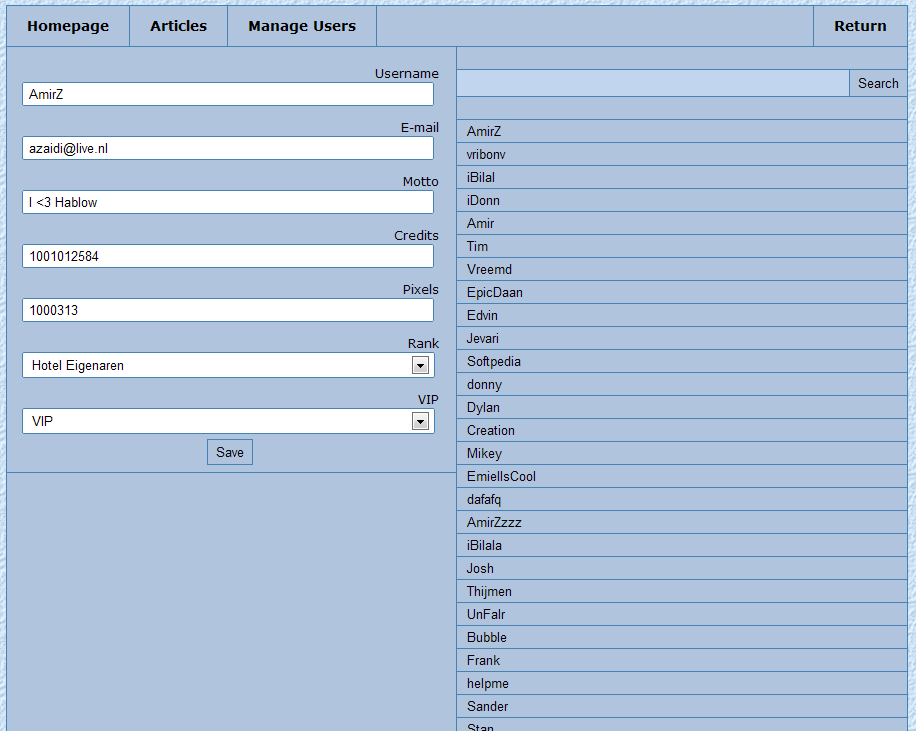Click the Credits input field
This screenshot has width=916, height=731.
228,256
